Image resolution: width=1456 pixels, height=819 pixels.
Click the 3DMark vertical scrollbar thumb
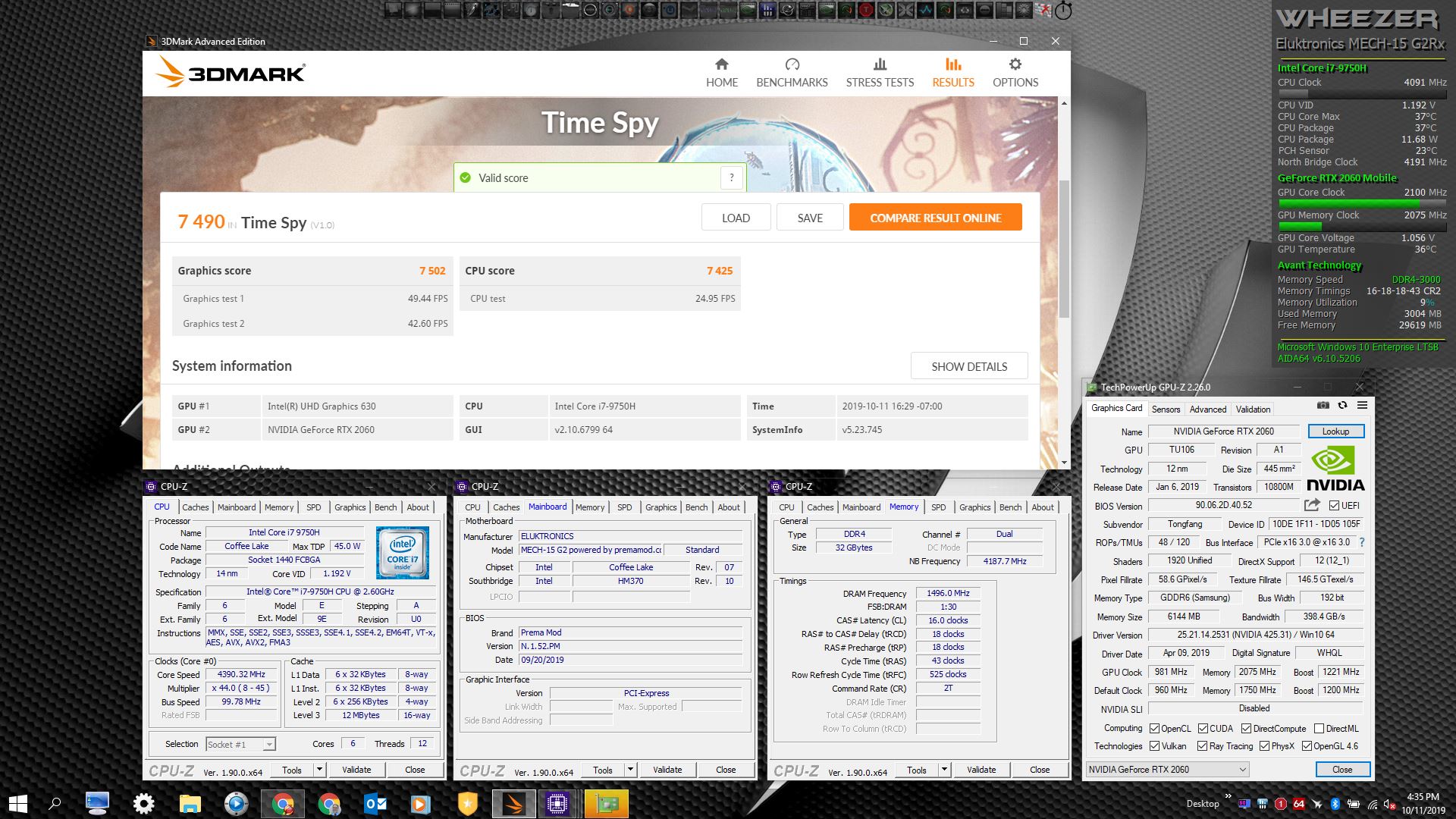click(x=1064, y=250)
